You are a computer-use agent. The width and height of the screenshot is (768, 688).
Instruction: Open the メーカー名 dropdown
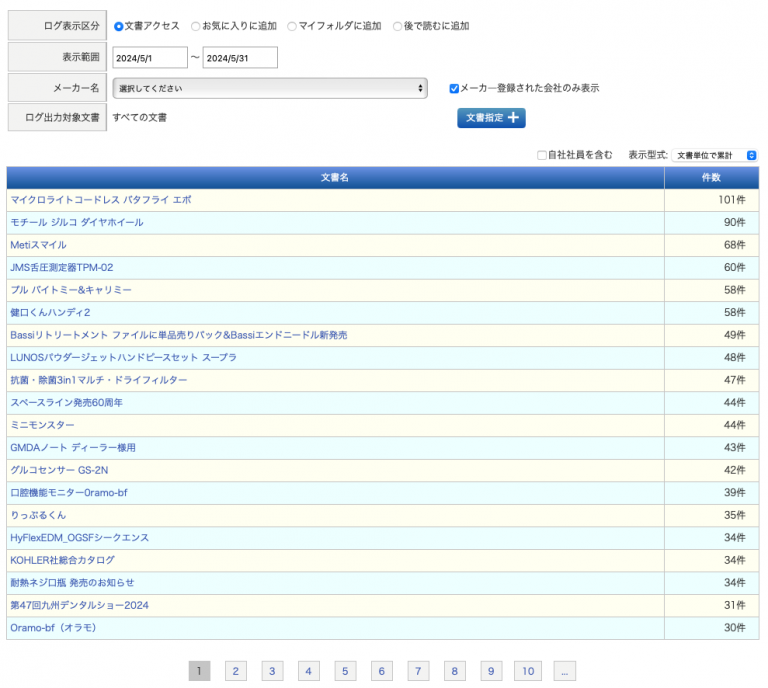pyautogui.click(x=270, y=88)
